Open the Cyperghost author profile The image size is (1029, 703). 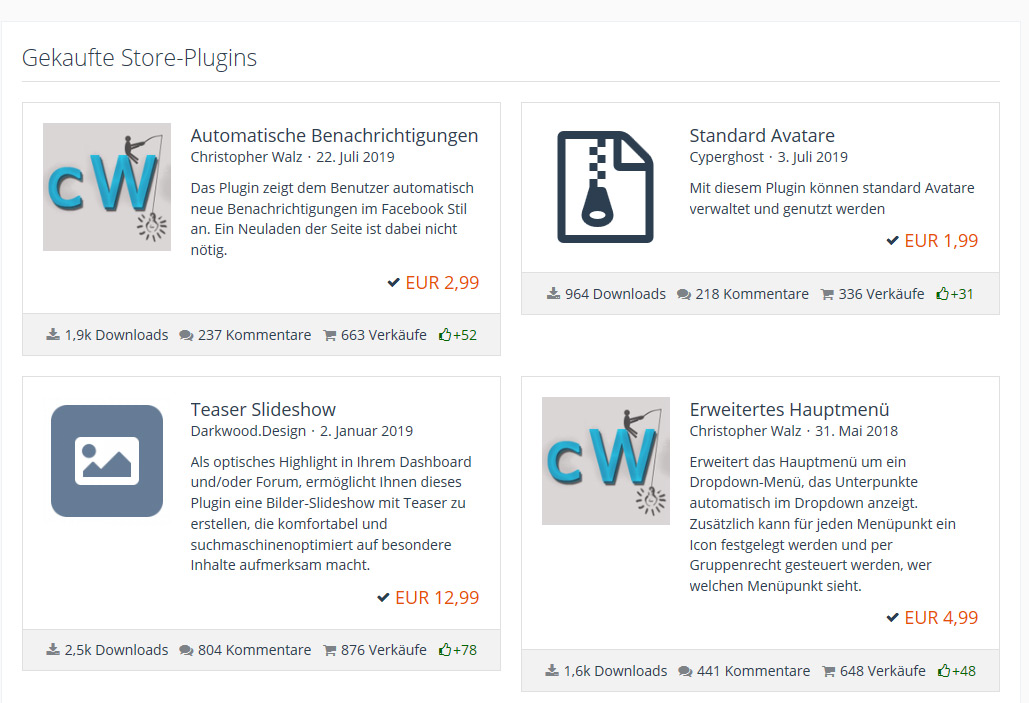[726, 157]
